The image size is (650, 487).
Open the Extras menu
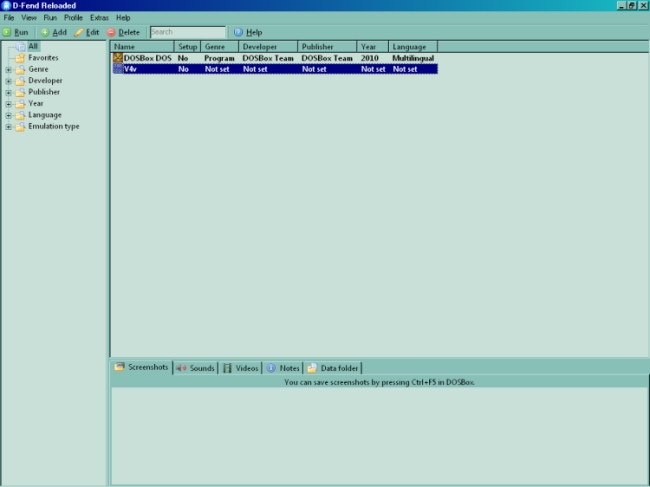coord(99,18)
